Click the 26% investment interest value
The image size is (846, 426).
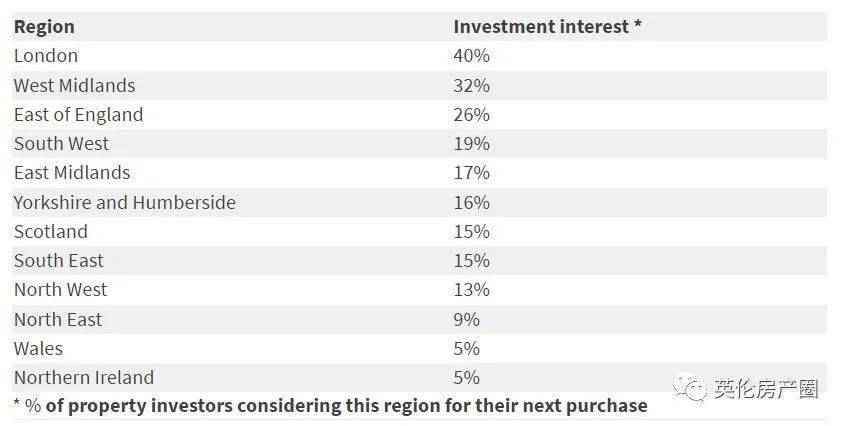click(x=471, y=115)
